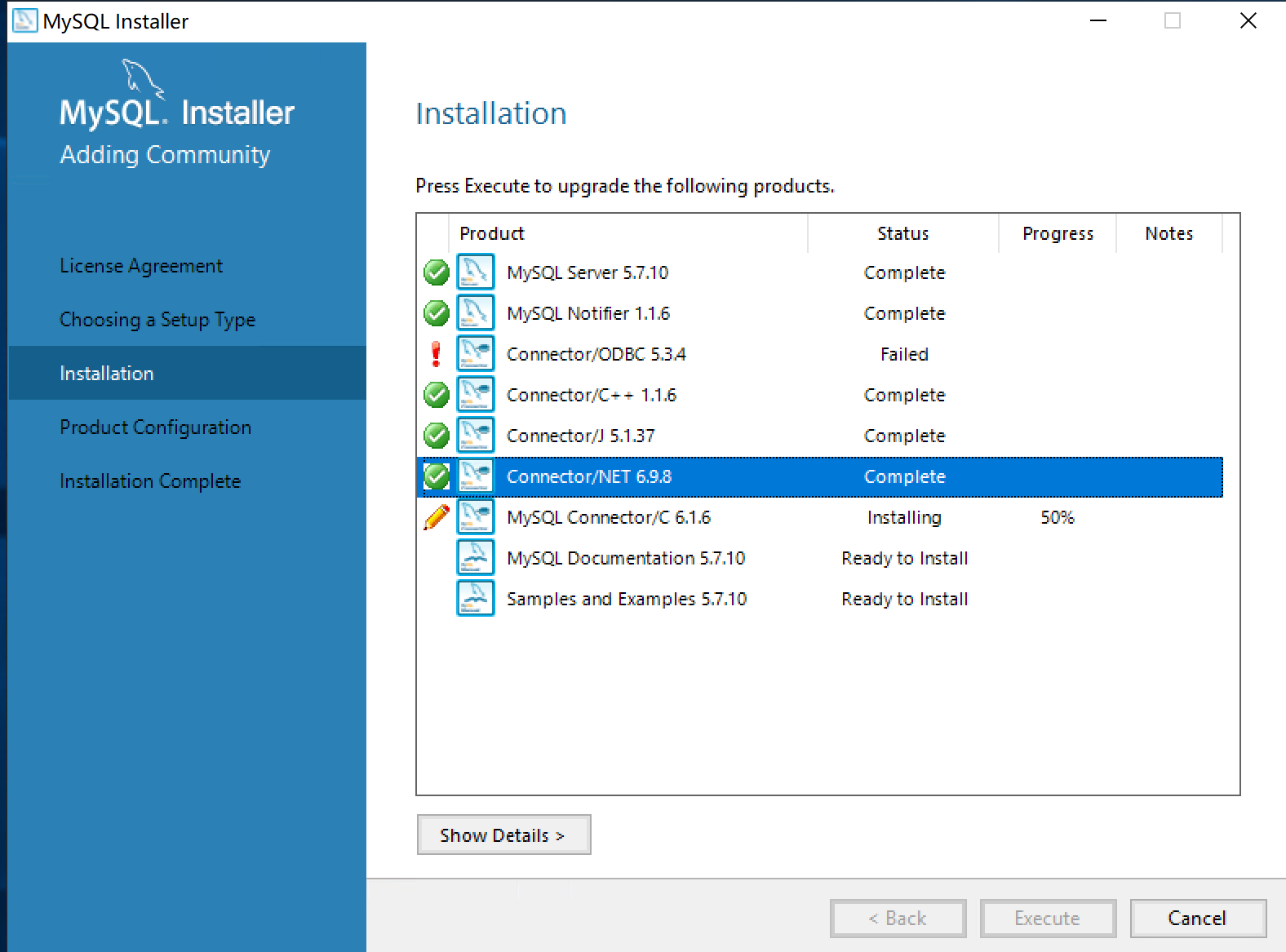The height and width of the screenshot is (952, 1286).
Task: Click the green checkmark beside MySQL Notifier 1.1.6
Action: (x=437, y=313)
